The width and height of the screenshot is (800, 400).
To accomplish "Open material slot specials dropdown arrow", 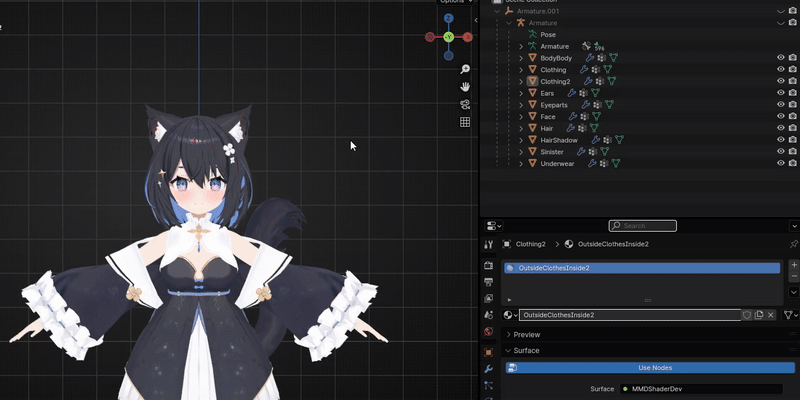I will point(793,292).
